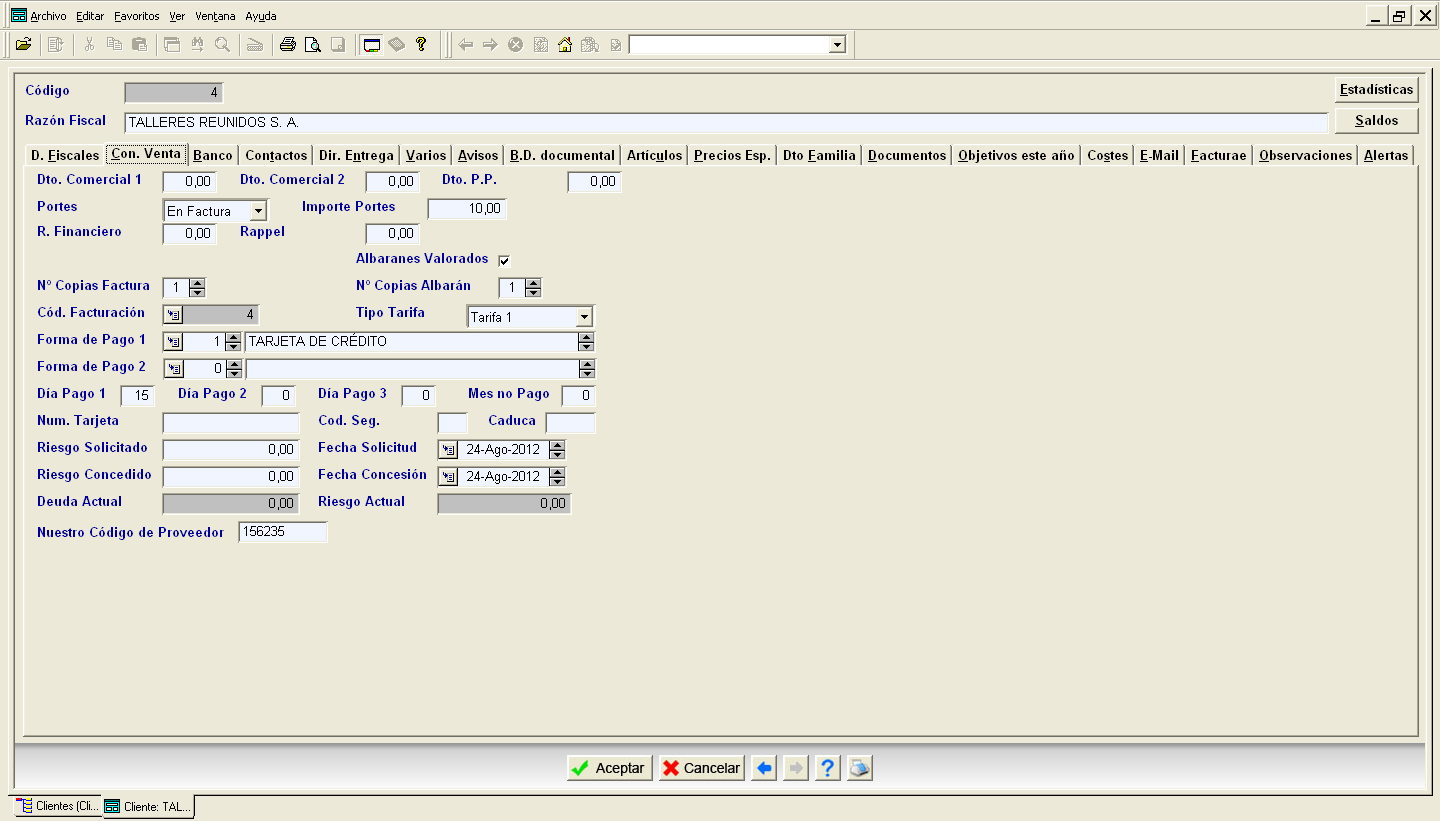This screenshot has width=1440, height=821.
Task: Open the lookup icon for Forma de Pago 1
Action: click(x=173, y=342)
